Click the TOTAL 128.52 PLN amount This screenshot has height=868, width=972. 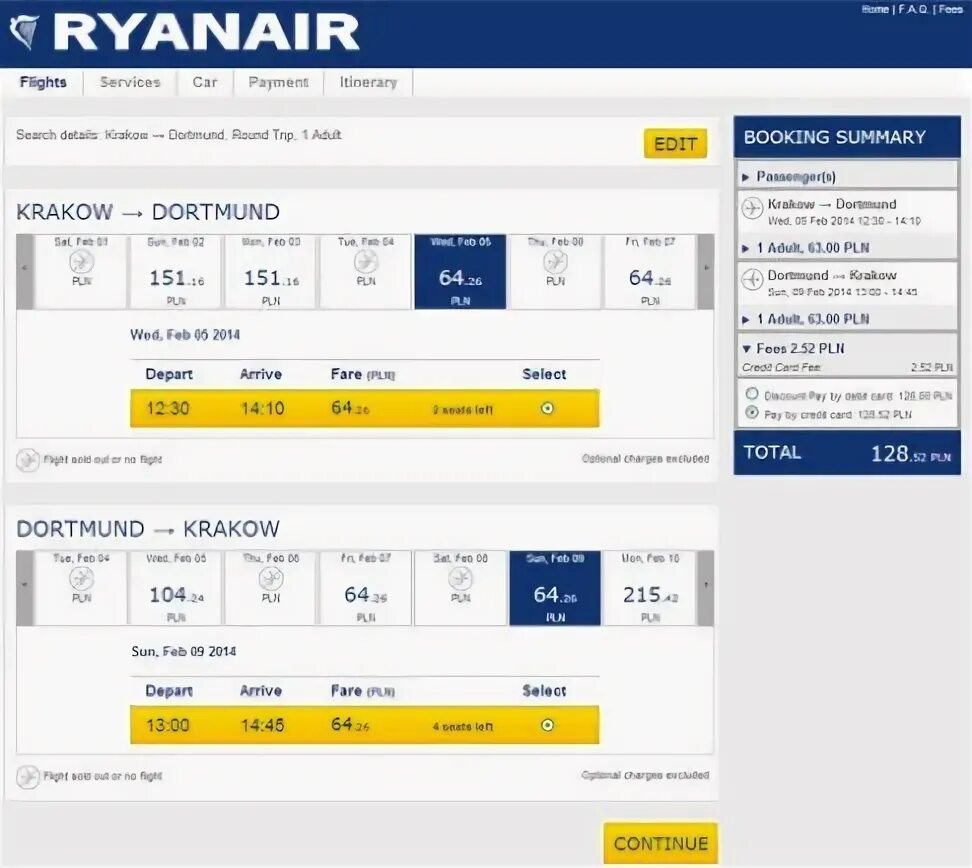(911, 454)
